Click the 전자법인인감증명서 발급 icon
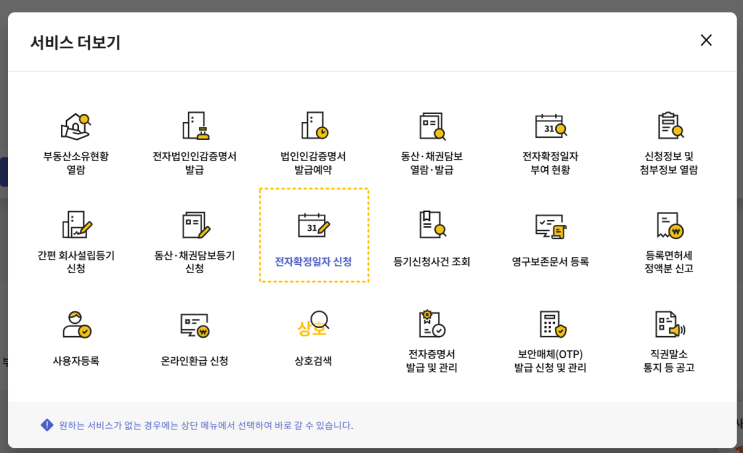The width and height of the screenshot is (743, 453). (195, 126)
